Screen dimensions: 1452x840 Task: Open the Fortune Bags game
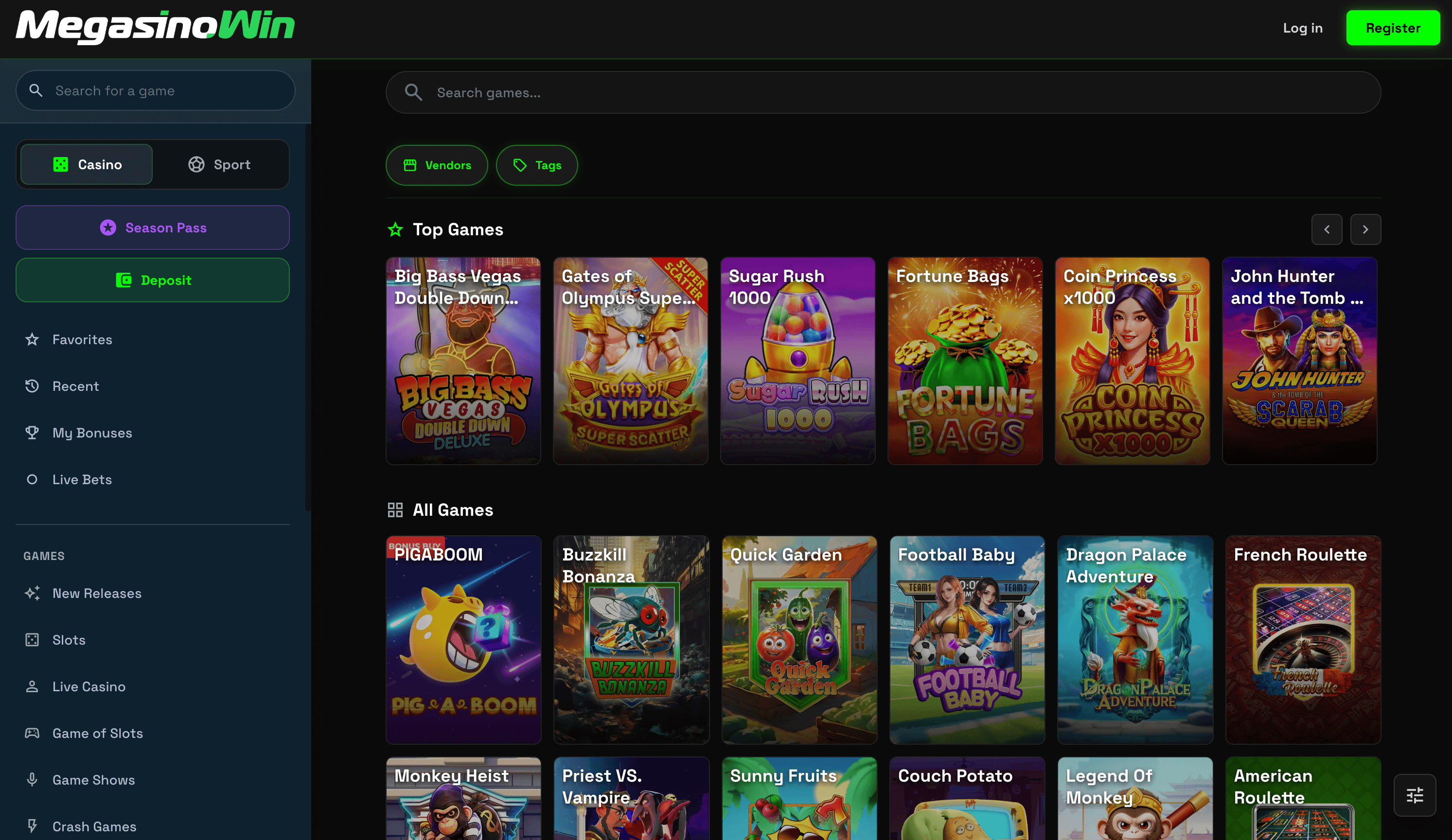(x=965, y=361)
